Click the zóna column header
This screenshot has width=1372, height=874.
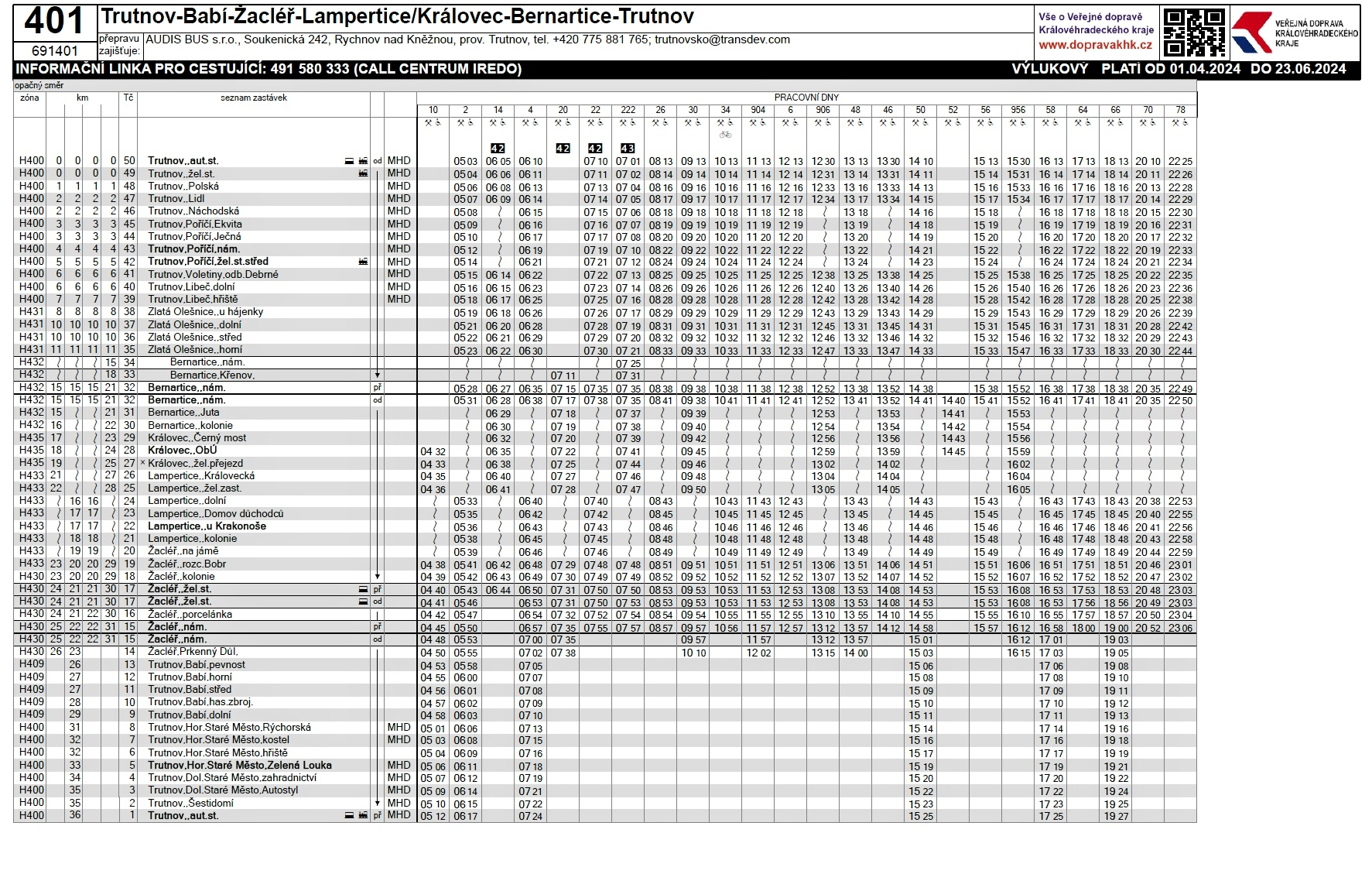[29, 98]
